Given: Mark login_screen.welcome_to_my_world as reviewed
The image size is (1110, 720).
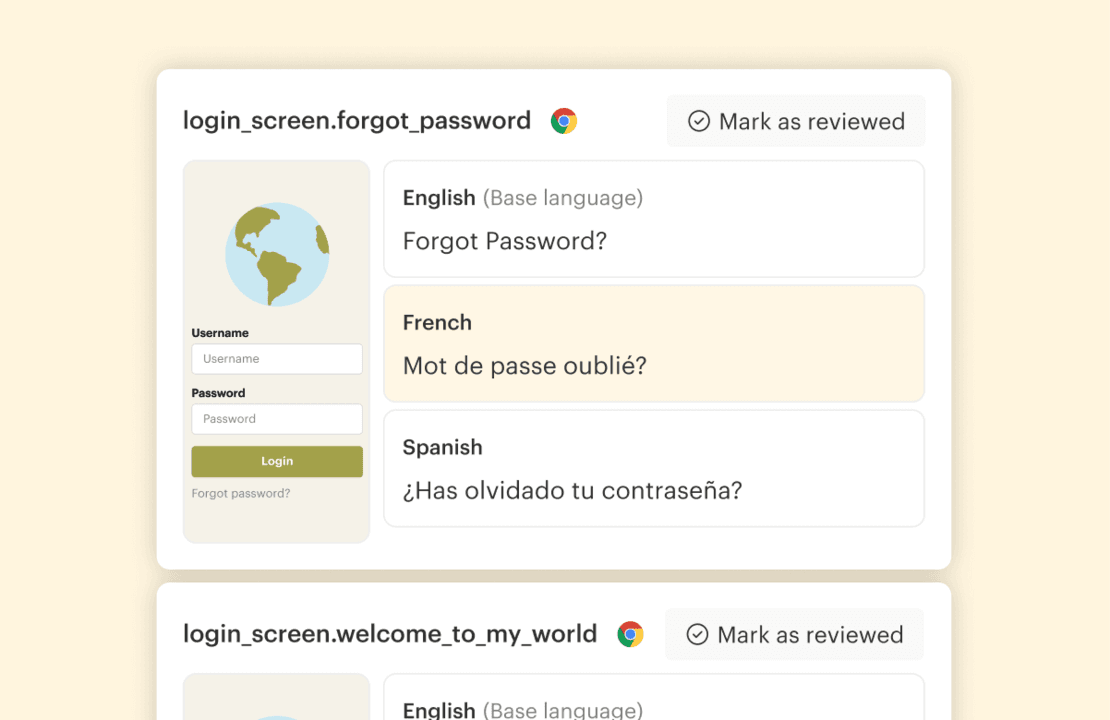Looking at the screenshot, I should (x=795, y=634).
